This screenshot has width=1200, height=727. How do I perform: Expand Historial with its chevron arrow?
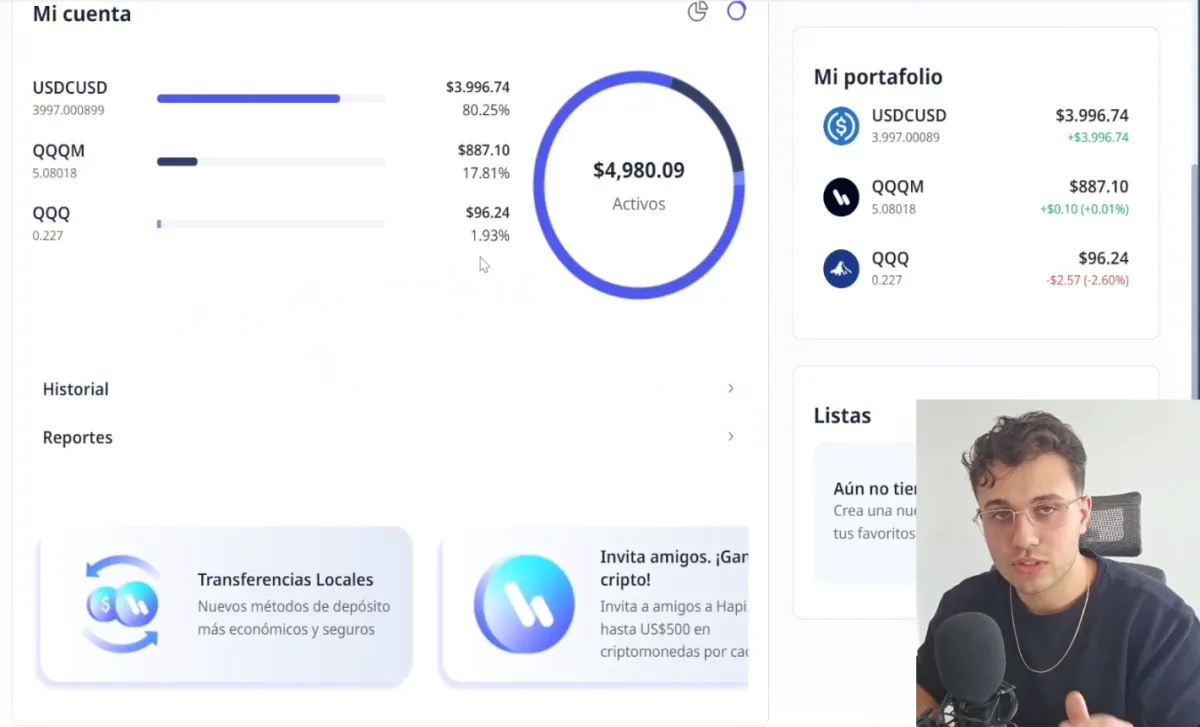[x=731, y=388]
